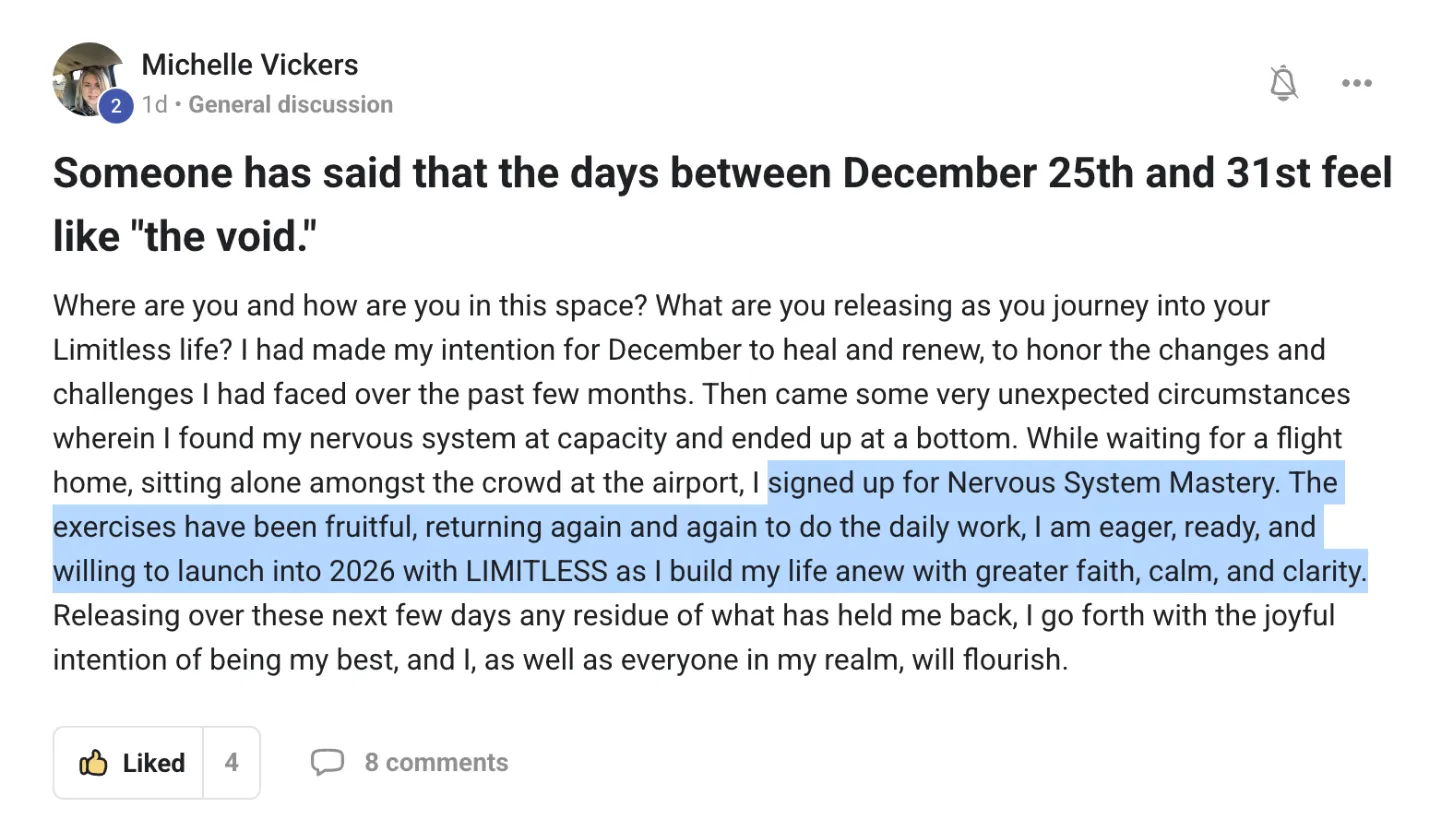Viewport: 1440px width, 819px height.
Task: Open the 8 comments link
Action: 436,763
